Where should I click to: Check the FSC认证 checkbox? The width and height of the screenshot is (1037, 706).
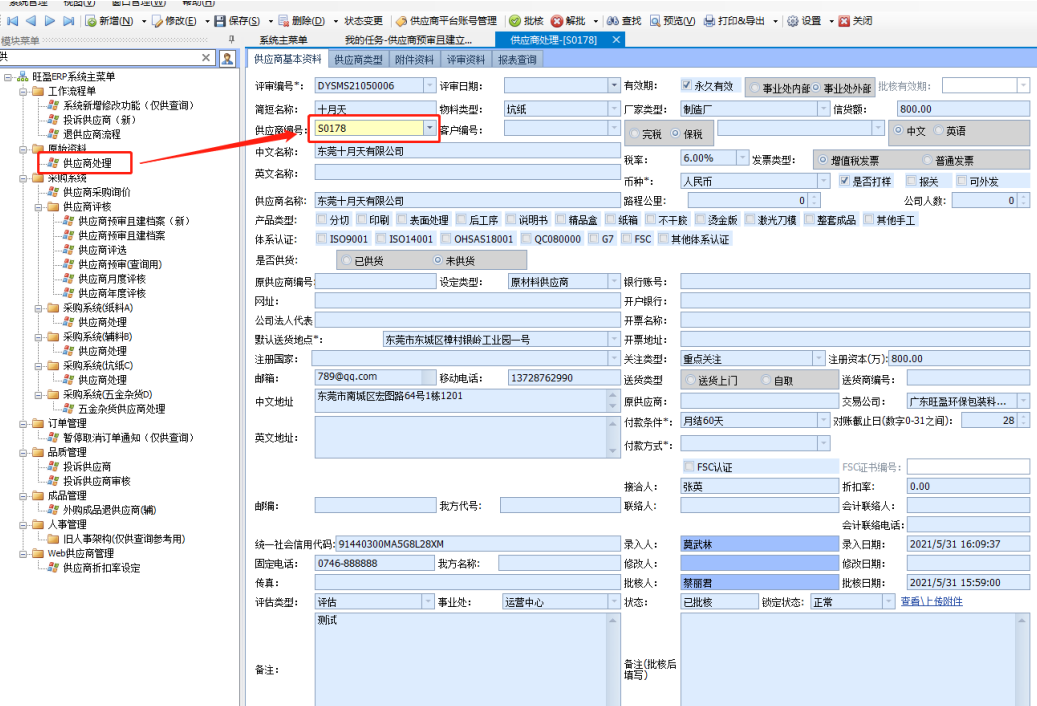pyautogui.click(x=689, y=466)
